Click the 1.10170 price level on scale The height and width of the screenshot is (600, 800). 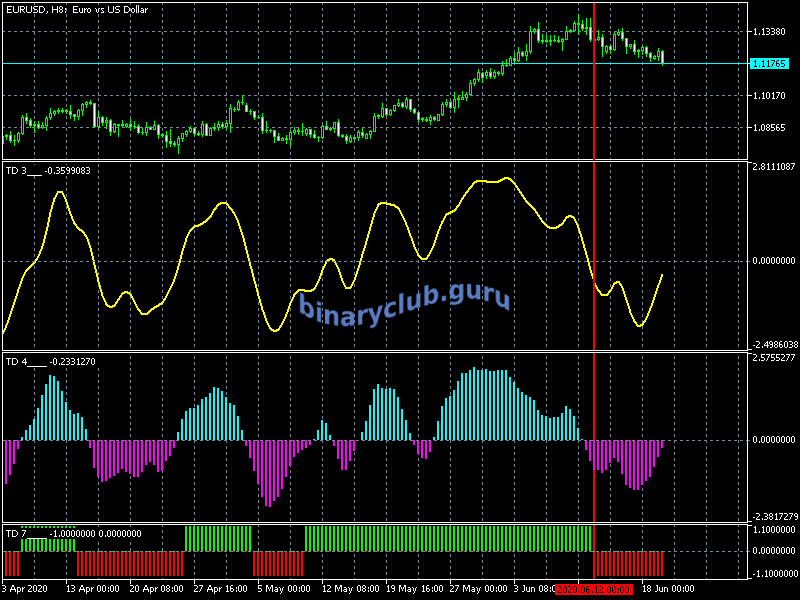click(771, 96)
